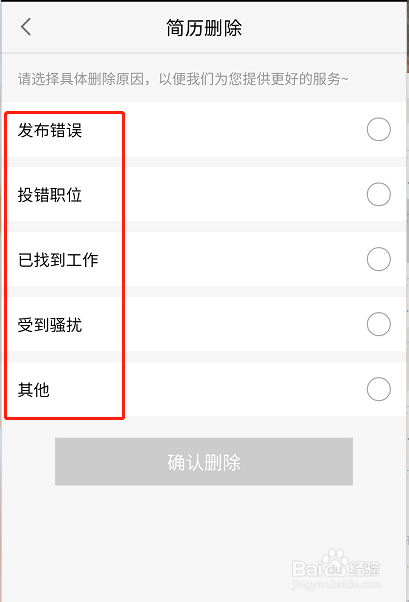
Task: Pick the 已找到工作 label text
Action: 58,260
